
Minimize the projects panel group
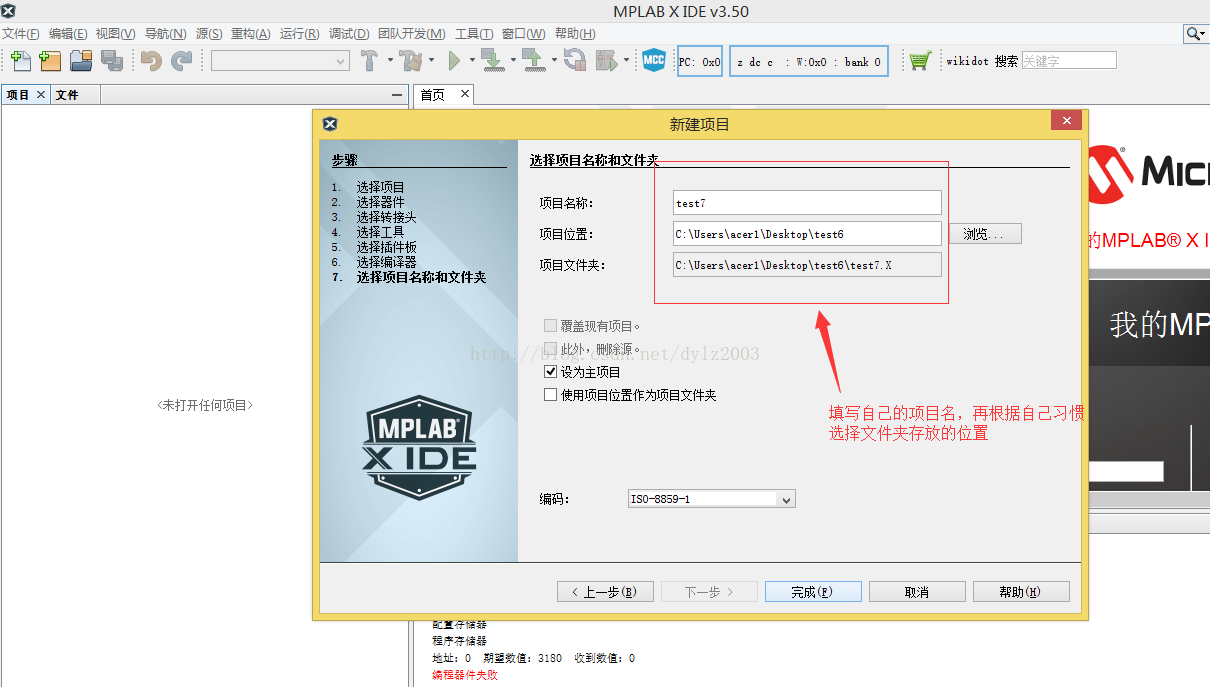(397, 95)
